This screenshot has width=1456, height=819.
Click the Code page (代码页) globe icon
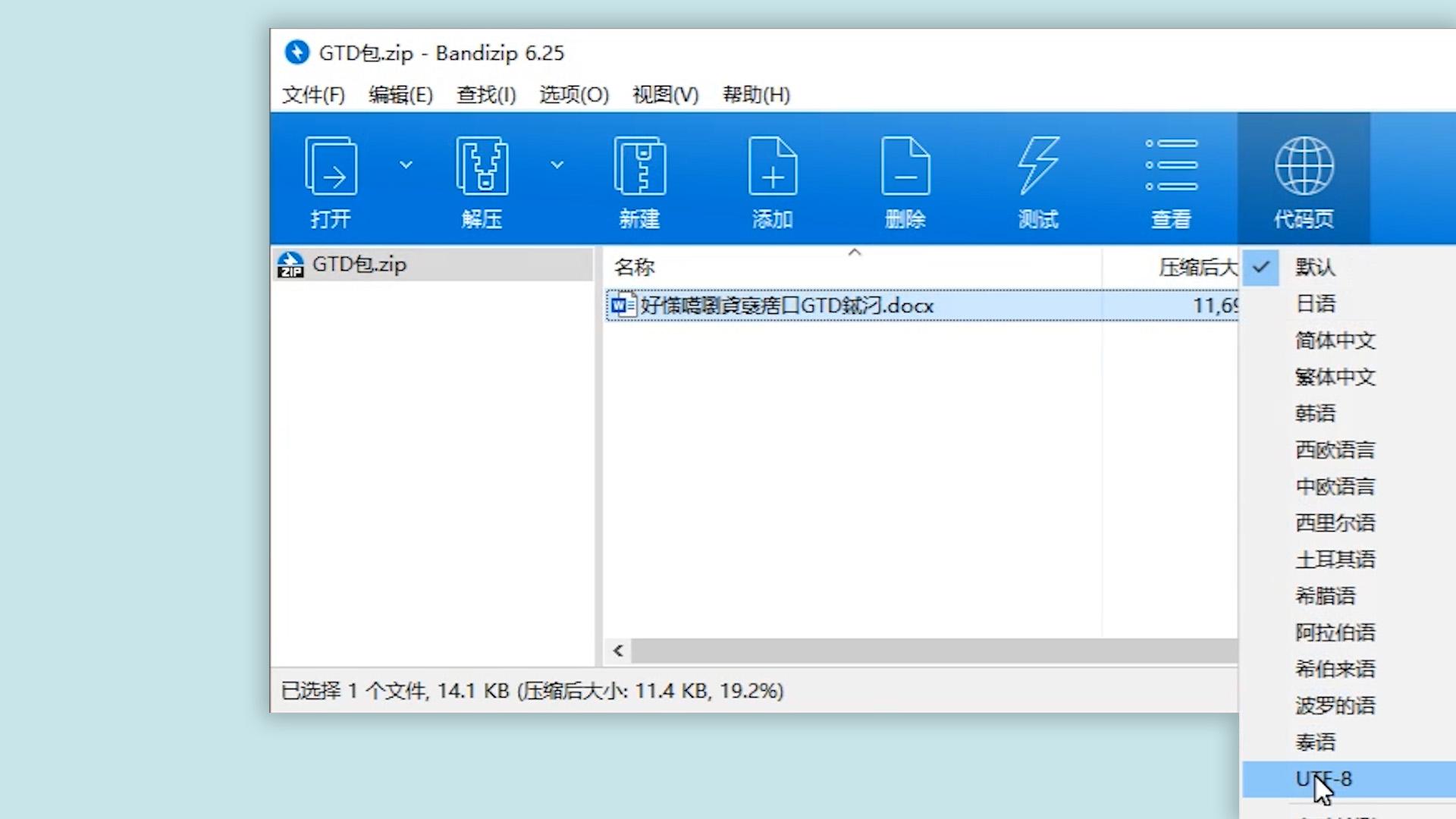pos(1304,167)
